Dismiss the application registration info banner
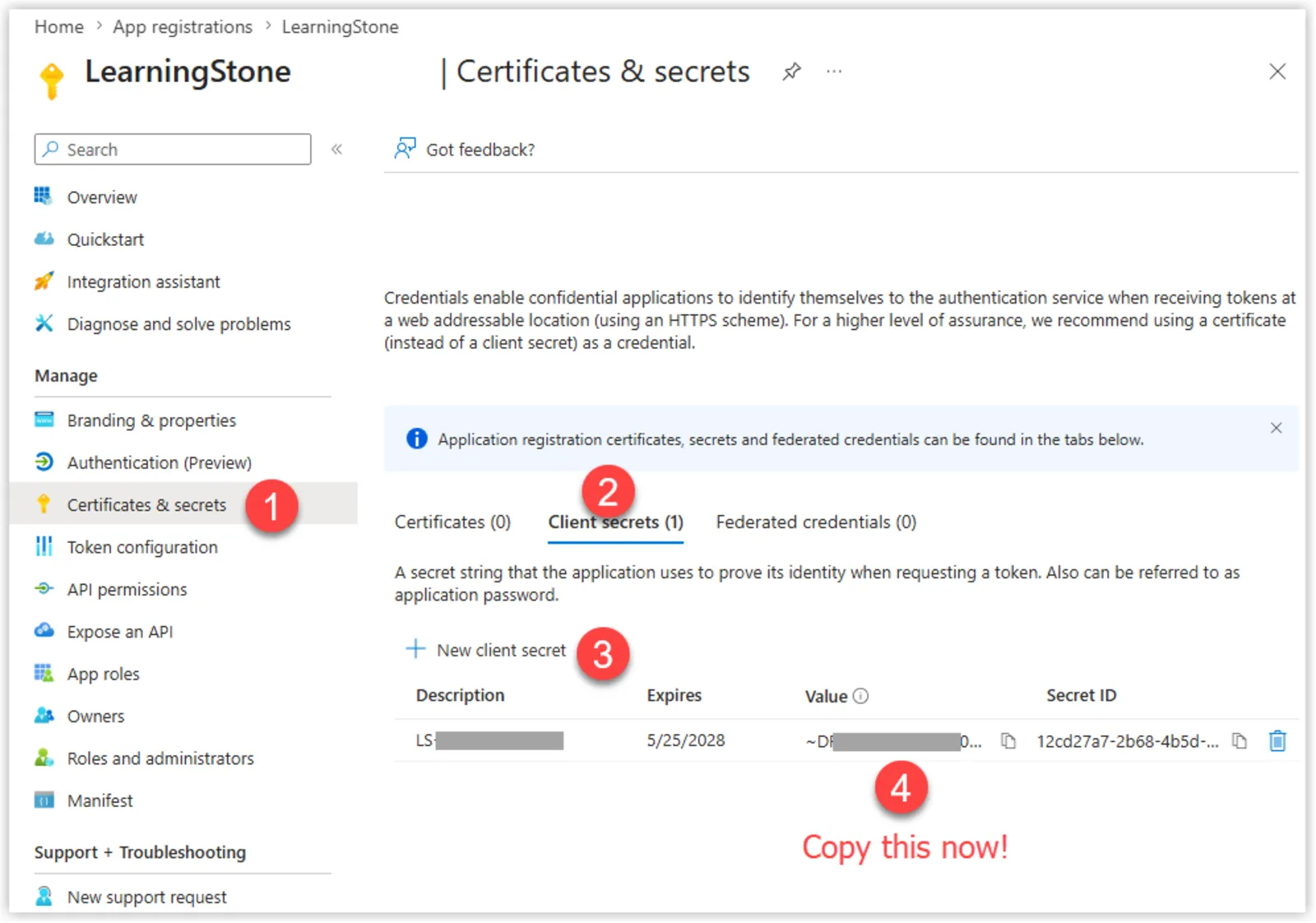 pos(1276,428)
